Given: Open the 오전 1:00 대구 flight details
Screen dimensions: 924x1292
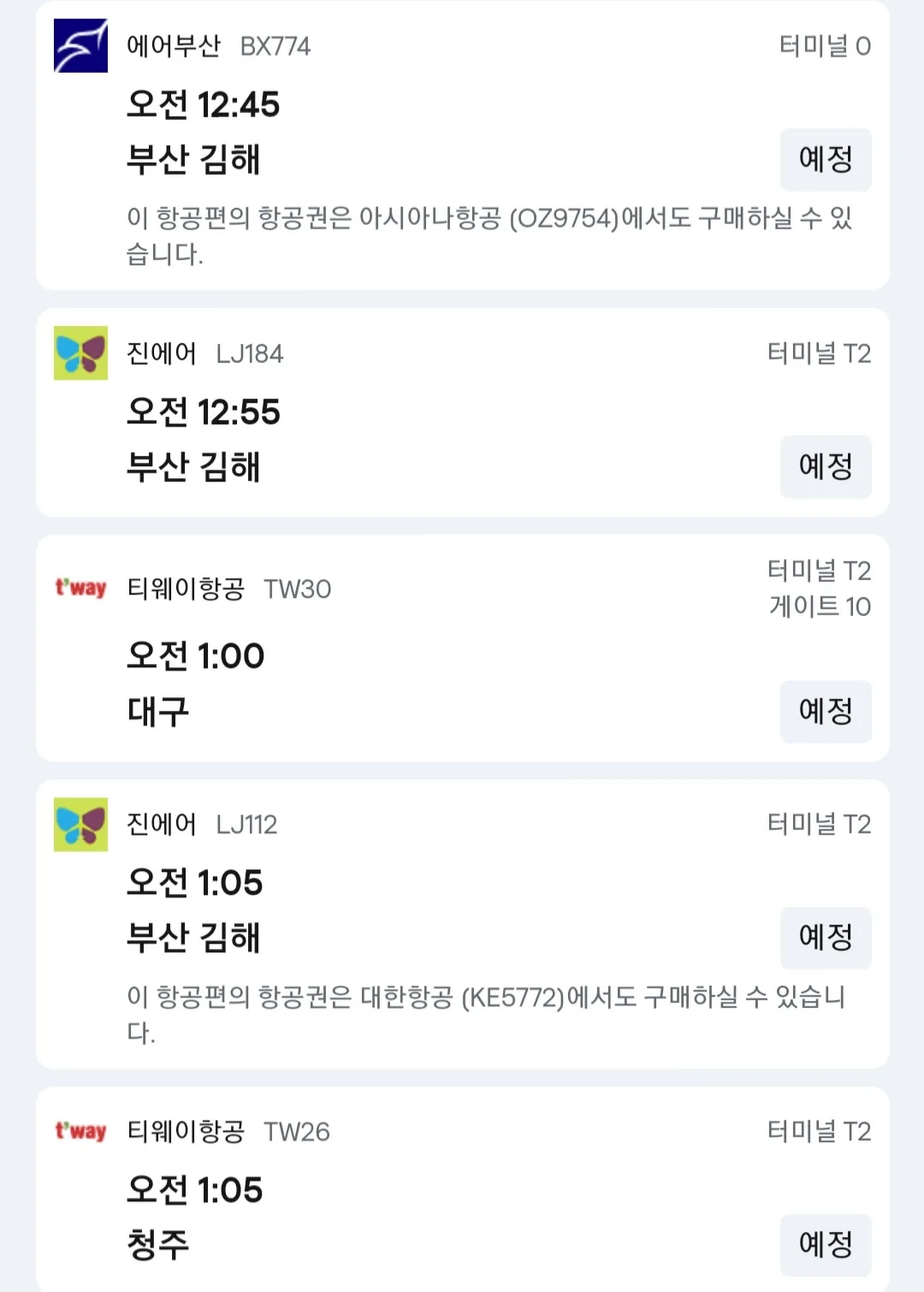Looking at the screenshot, I should (x=463, y=648).
